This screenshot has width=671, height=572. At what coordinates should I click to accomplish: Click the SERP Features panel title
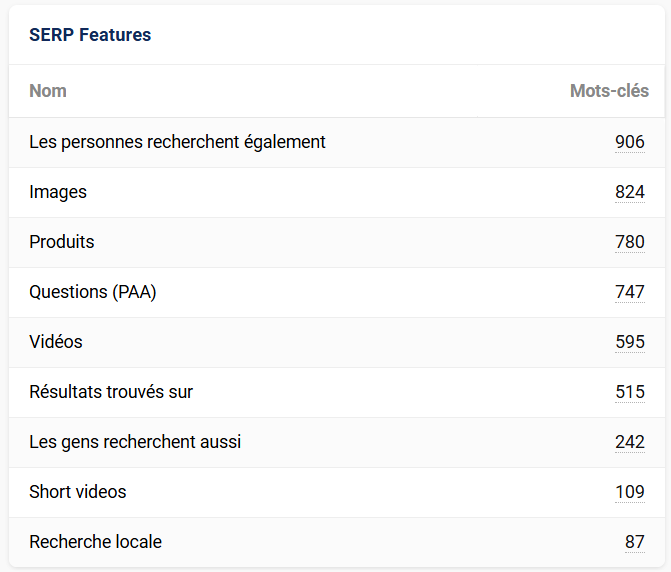pyautogui.click(x=90, y=35)
